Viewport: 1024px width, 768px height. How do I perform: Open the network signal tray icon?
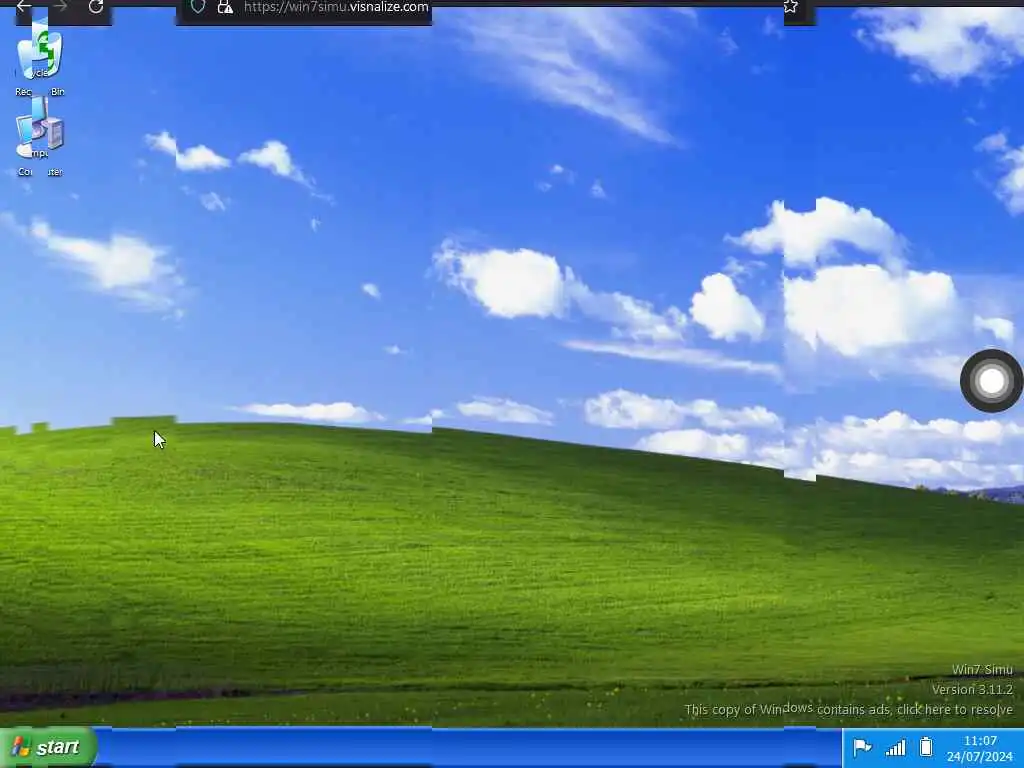(x=895, y=746)
